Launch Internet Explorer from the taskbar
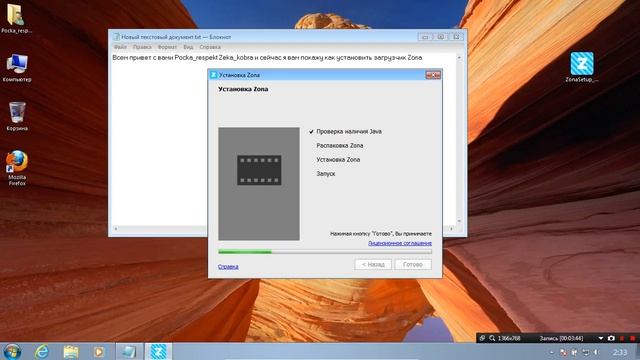This screenshot has width=640, height=360. (42, 351)
